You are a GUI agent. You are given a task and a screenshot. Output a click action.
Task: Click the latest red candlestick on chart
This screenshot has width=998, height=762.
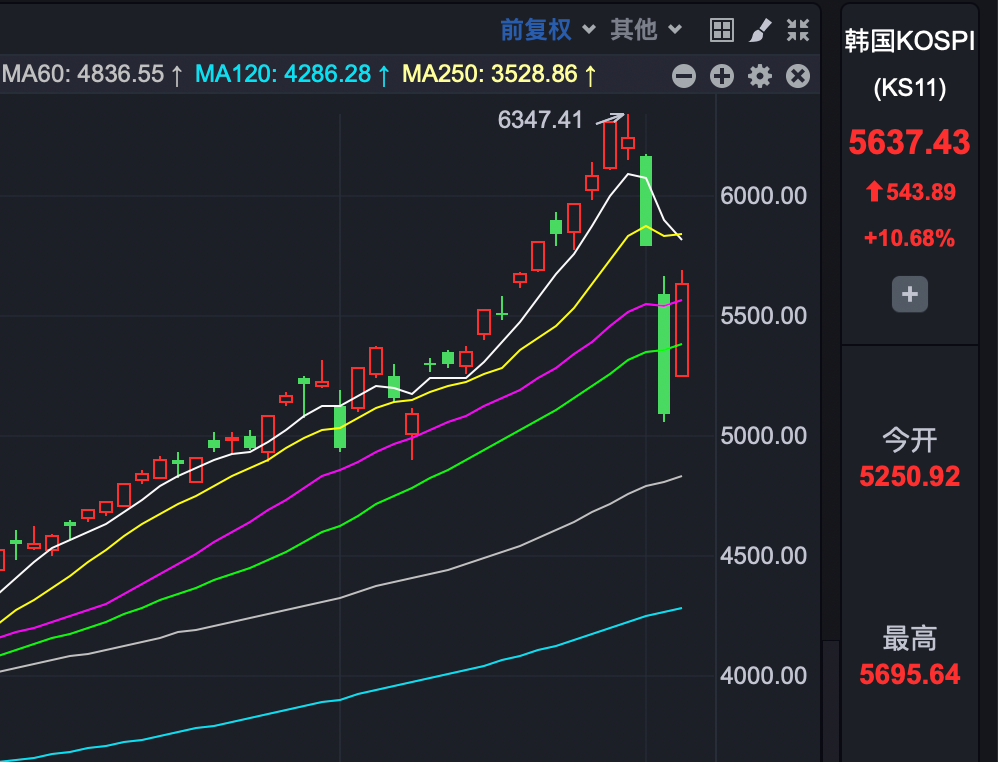click(682, 329)
